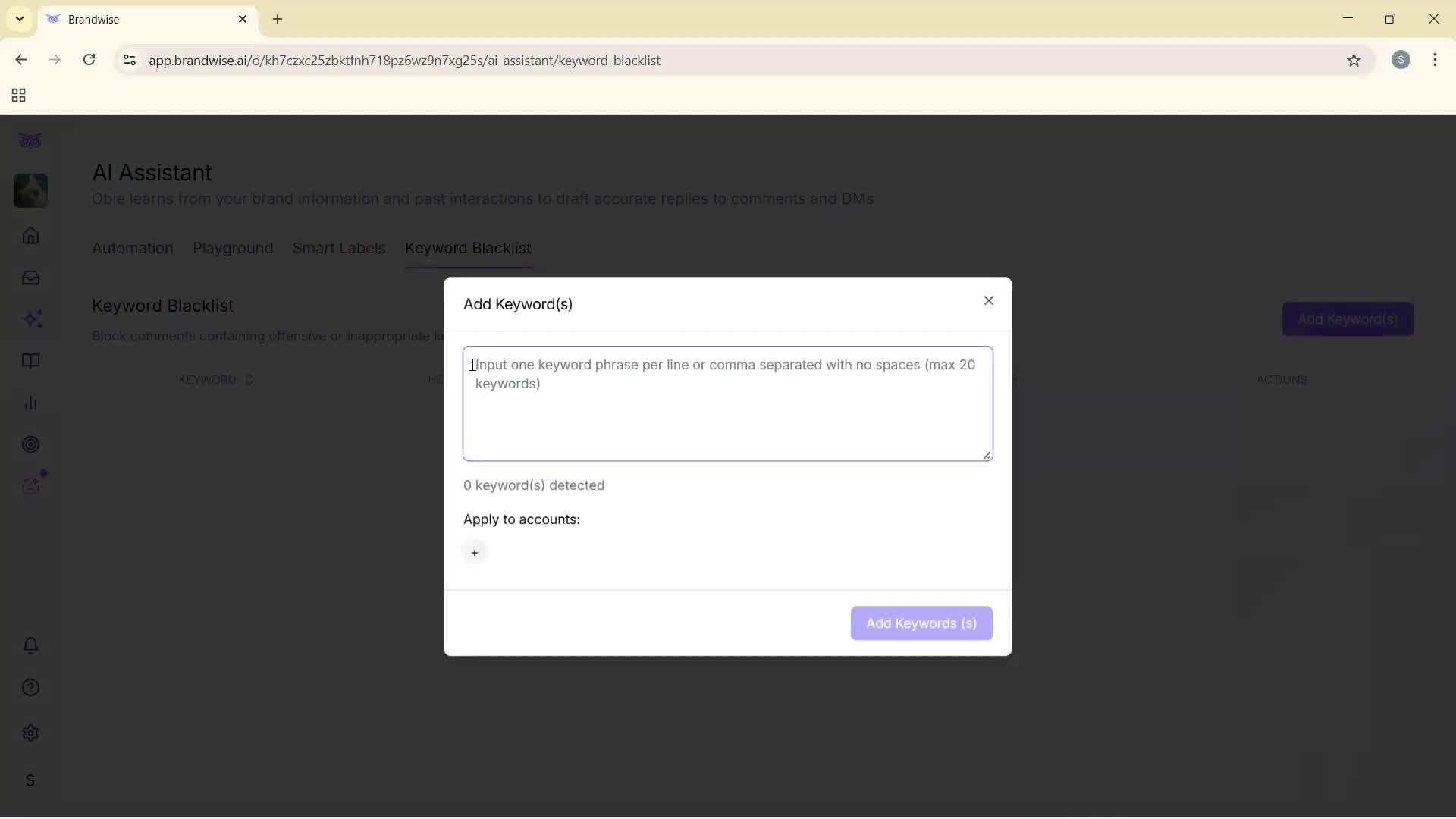
Task: Click the Brandwise owl logo
Action: 30,141
